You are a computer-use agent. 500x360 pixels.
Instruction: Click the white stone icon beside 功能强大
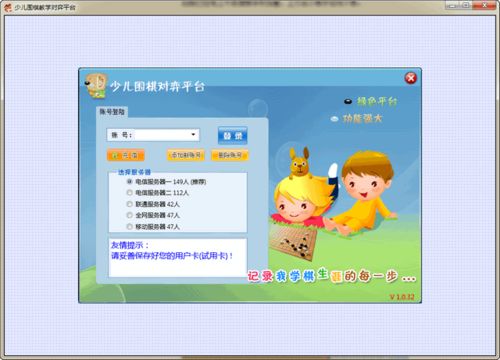(334, 119)
